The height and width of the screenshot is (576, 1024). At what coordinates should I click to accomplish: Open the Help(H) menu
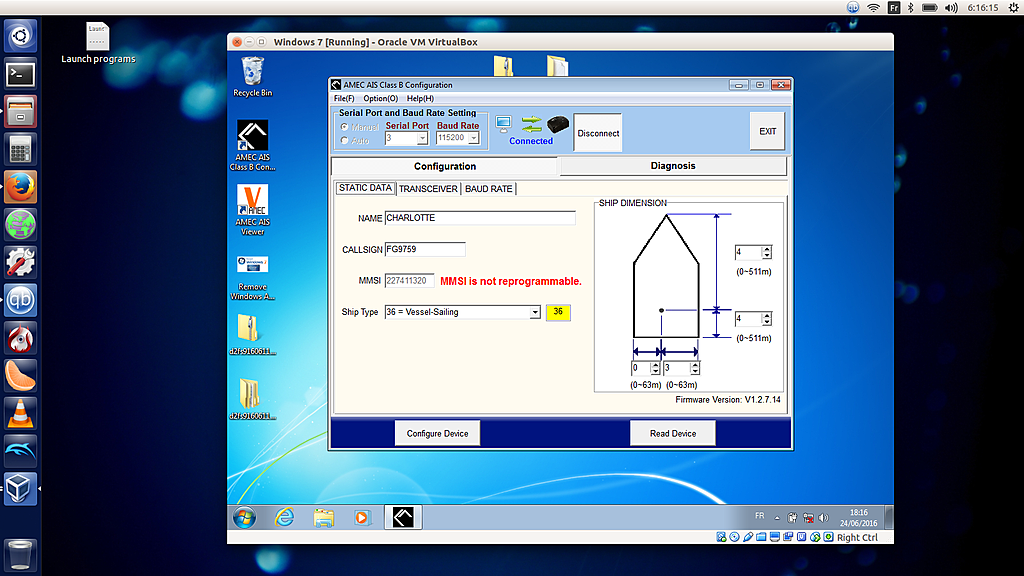pyautogui.click(x=420, y=99)
